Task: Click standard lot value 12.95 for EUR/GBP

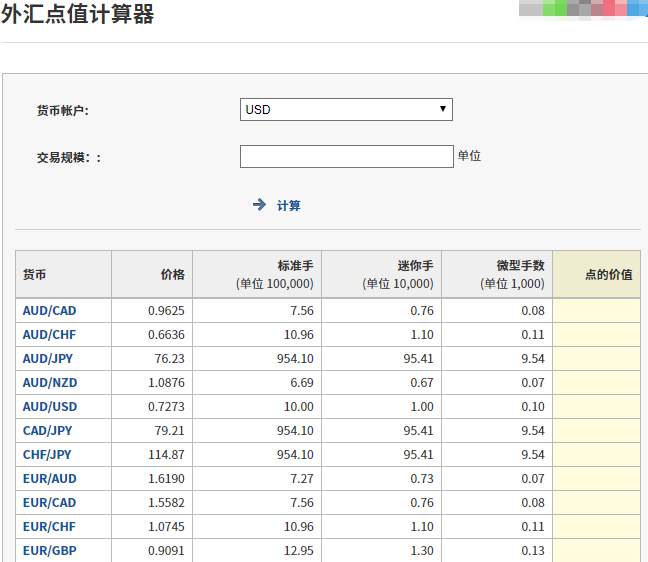Action: (299, 550)
